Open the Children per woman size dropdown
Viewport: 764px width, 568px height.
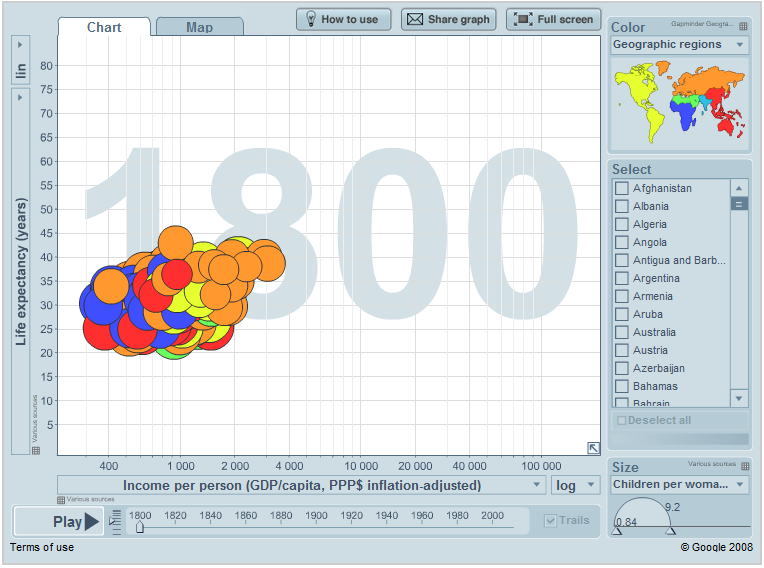click(679, 485)
